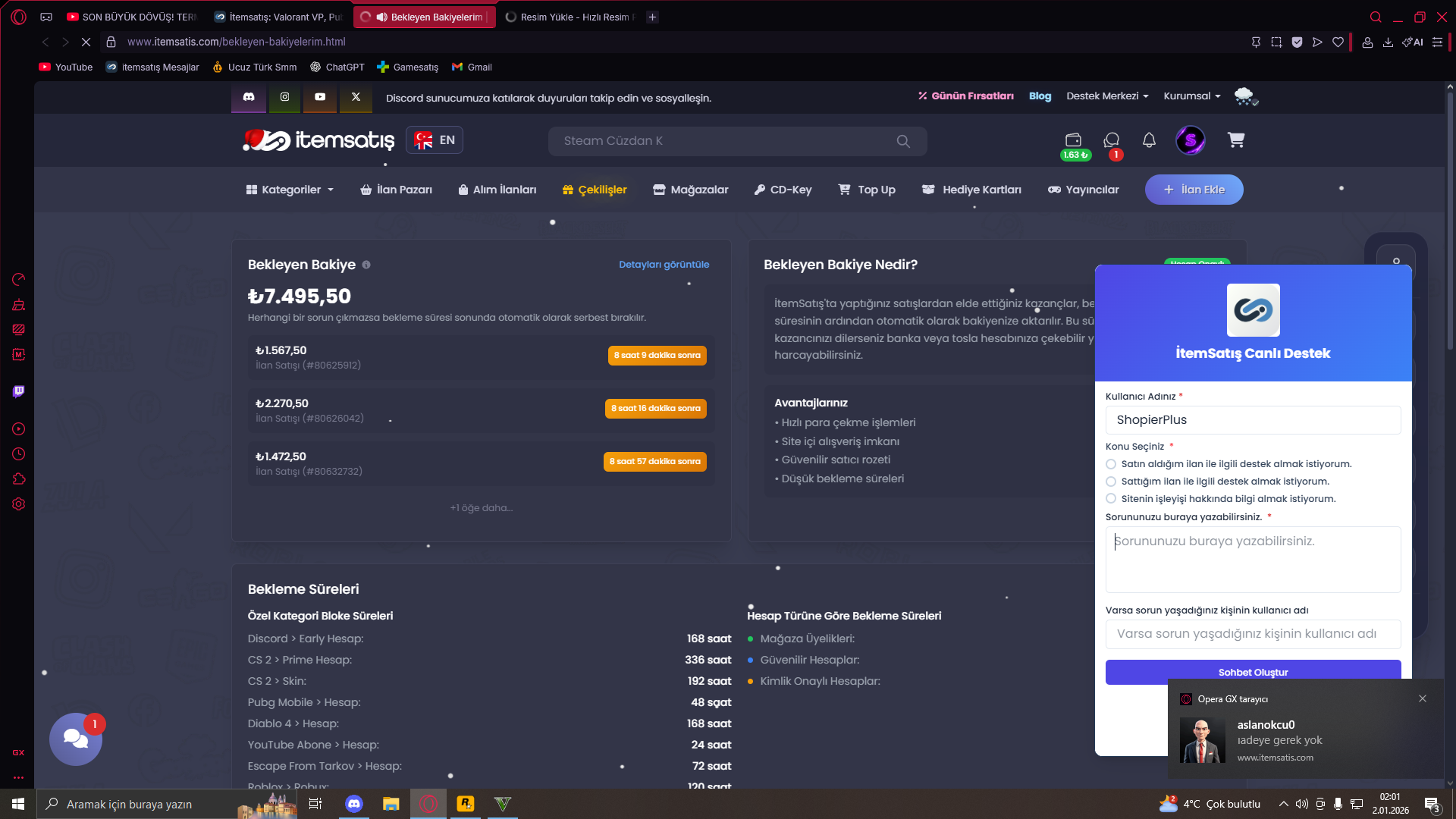This screenshot has height=819, width=1456.
Task: Click the other user's username field
Action: point(1254,634)
